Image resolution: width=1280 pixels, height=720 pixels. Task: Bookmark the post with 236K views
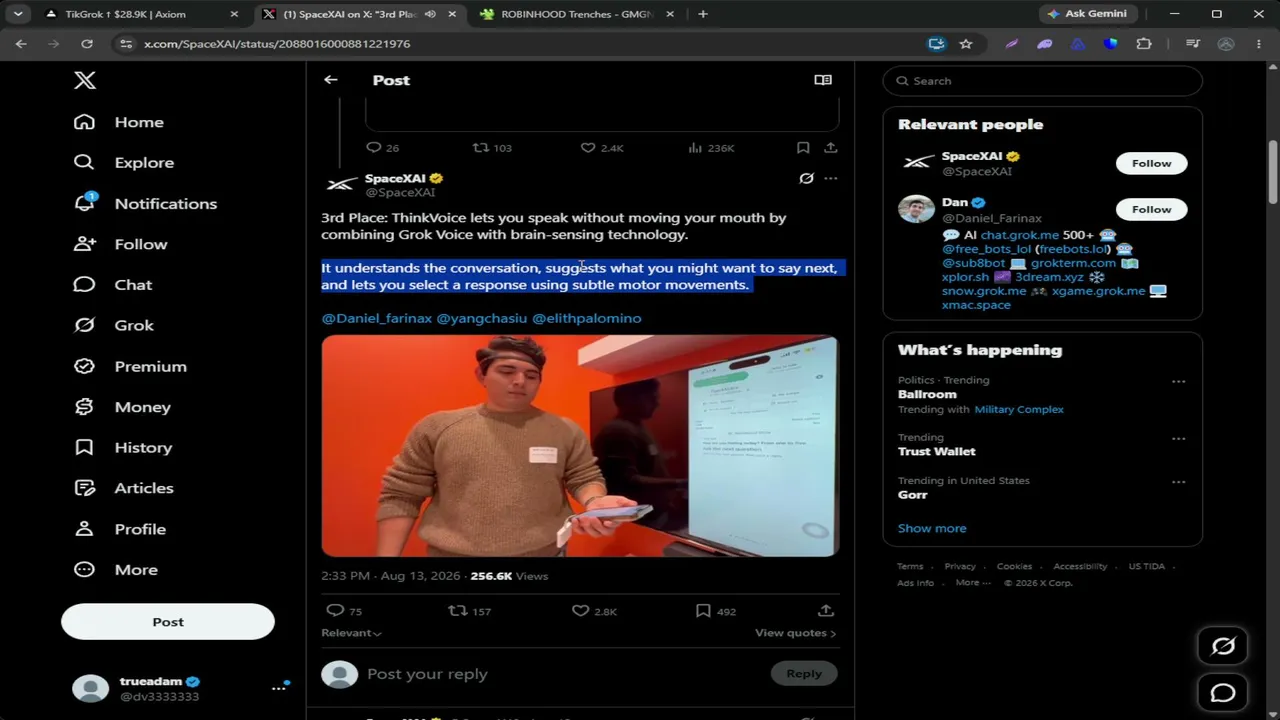(x=803, y=148)
